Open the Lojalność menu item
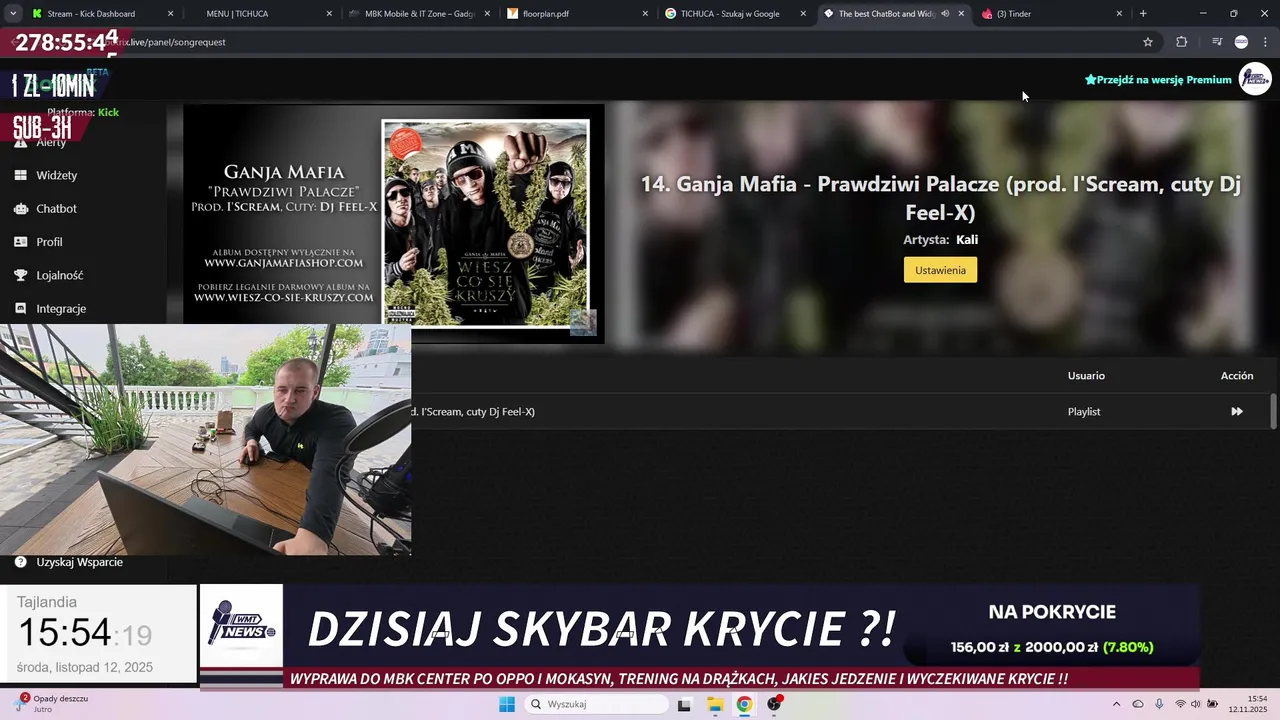 pos(60,275)
